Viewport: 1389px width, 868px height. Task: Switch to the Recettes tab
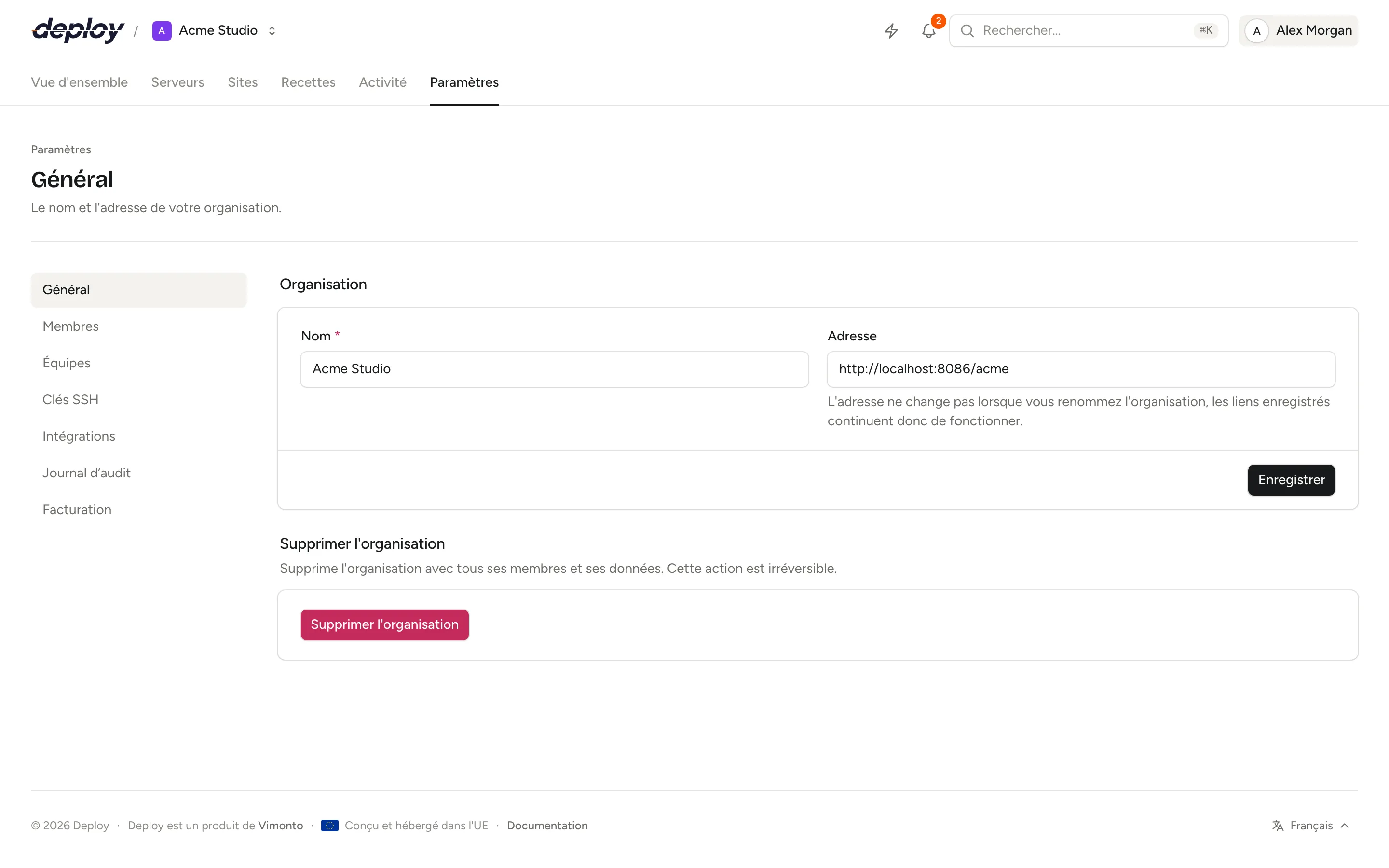point(308,82)
